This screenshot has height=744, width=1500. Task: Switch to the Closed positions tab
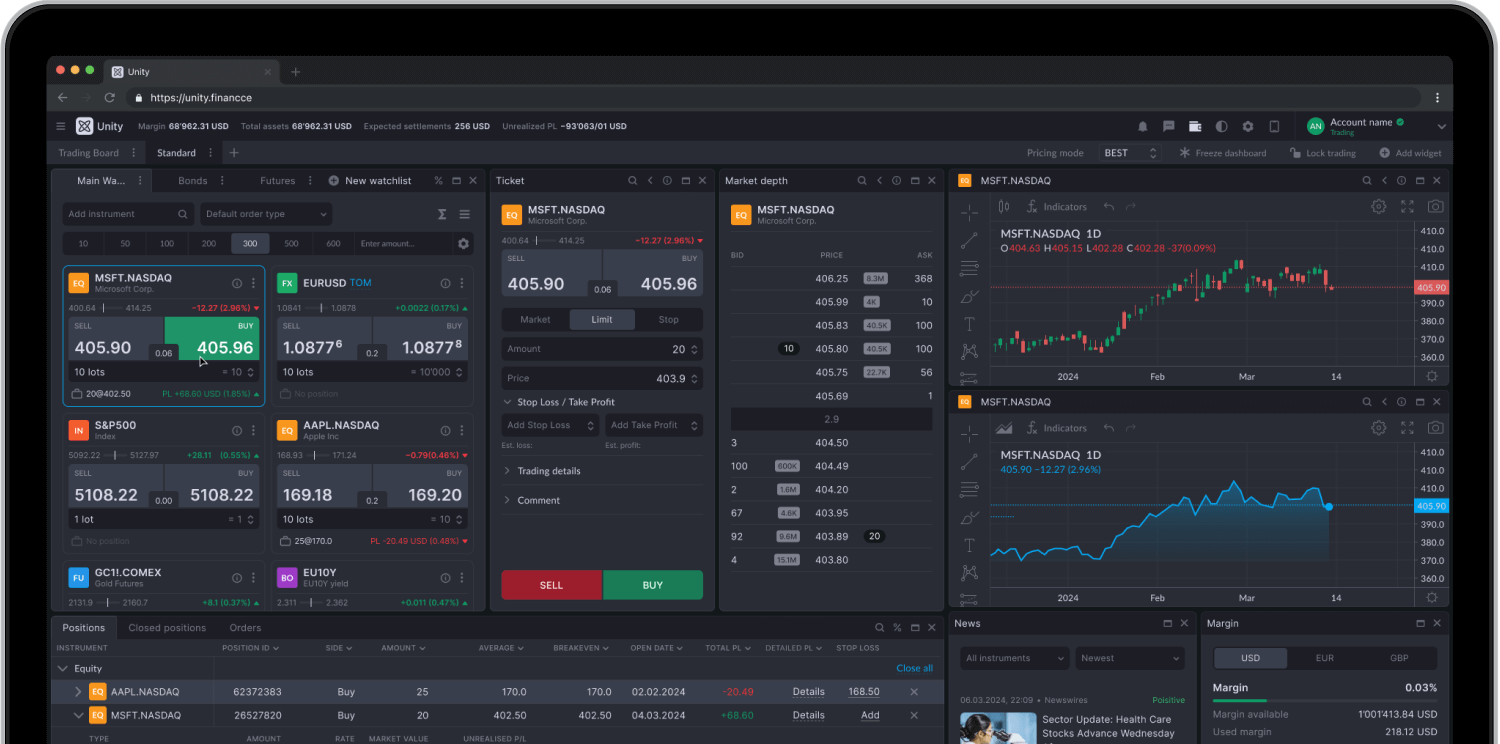click(x=167, y=628)
